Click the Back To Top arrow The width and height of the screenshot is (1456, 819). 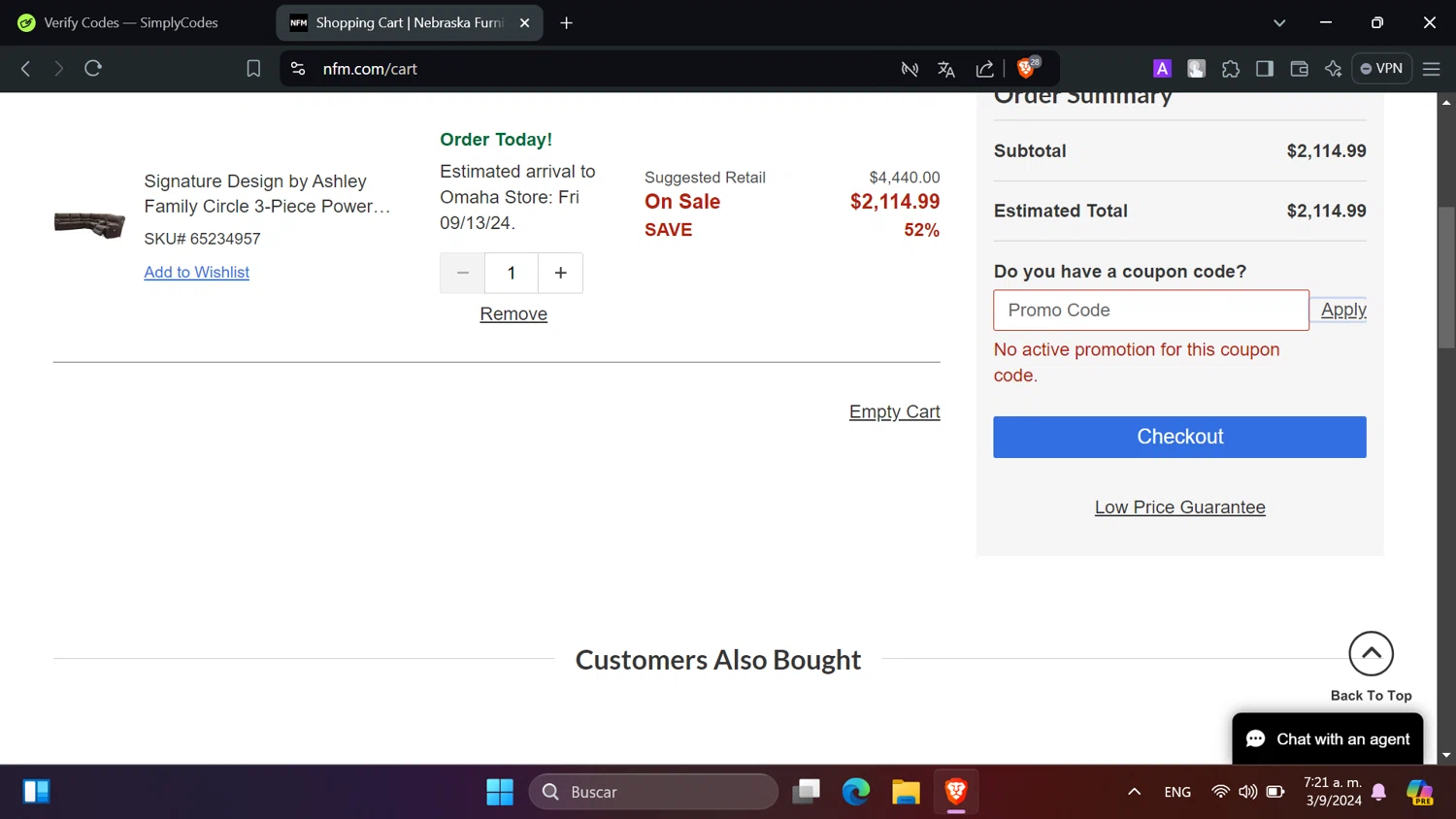[x=1371, y=655]
